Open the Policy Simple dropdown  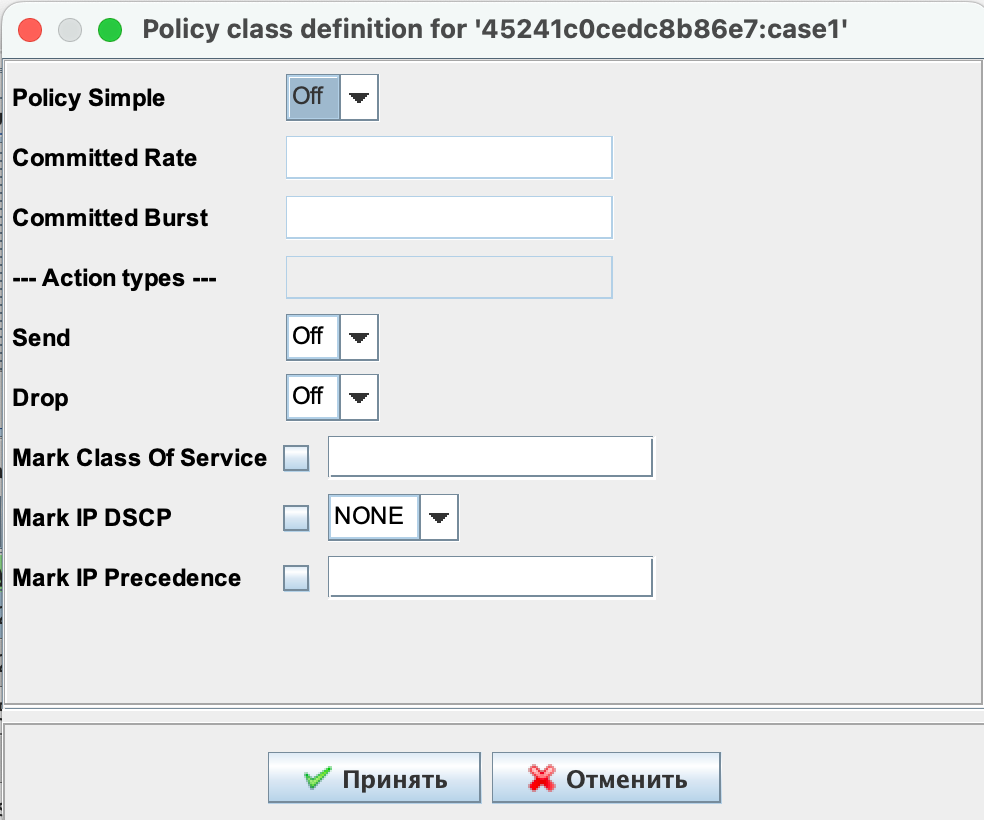358,98
